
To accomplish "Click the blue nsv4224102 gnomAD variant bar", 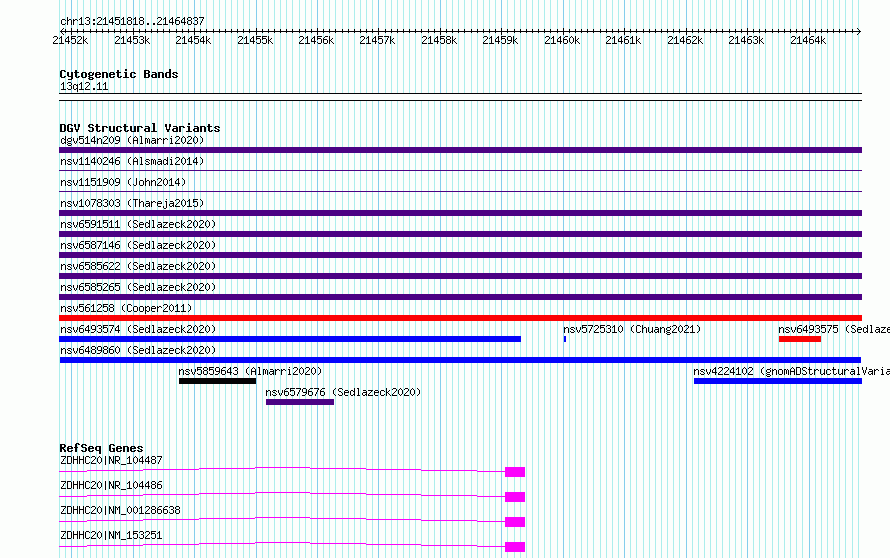I will pos(778,381).
